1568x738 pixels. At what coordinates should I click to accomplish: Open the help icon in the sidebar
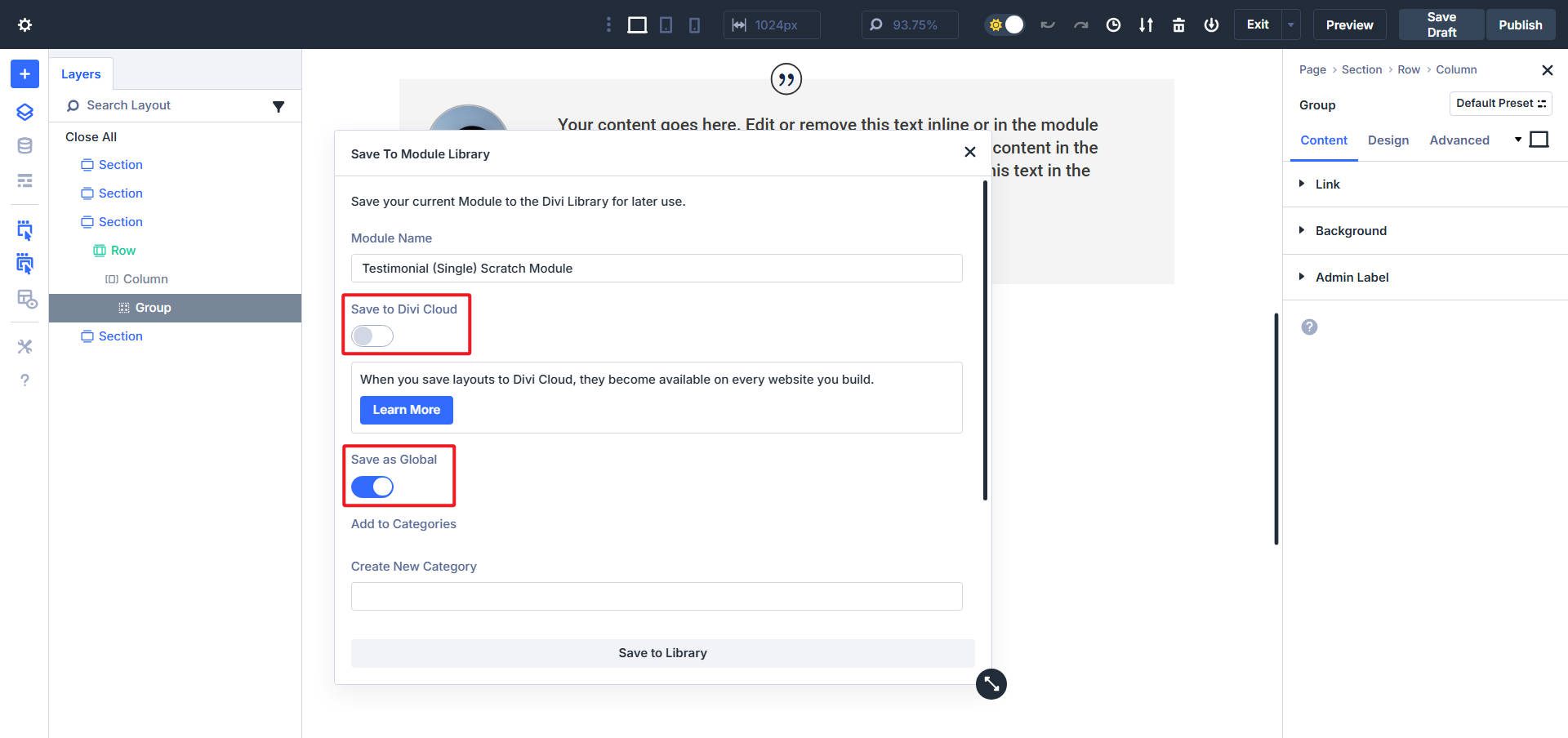[24, 380]
